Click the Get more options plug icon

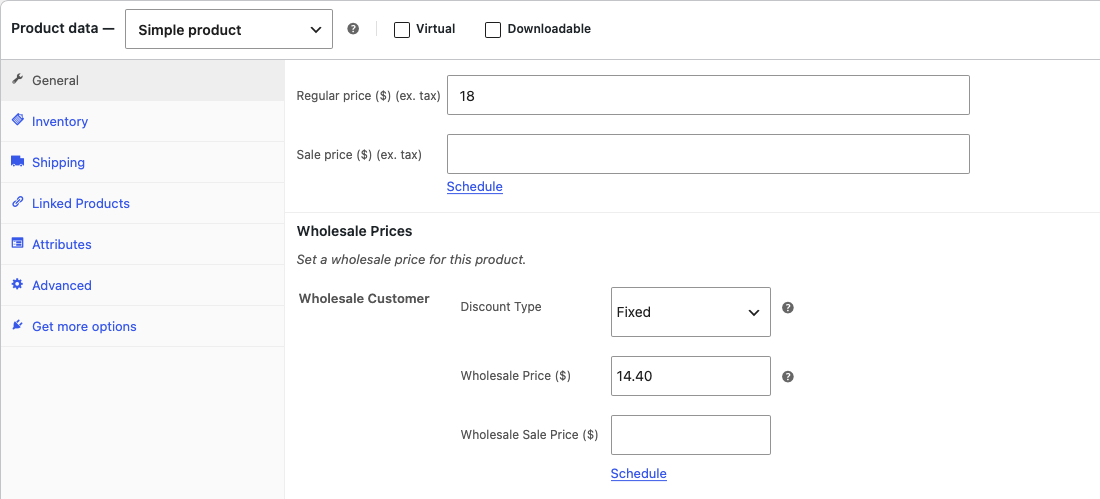(x=18, y=326)
